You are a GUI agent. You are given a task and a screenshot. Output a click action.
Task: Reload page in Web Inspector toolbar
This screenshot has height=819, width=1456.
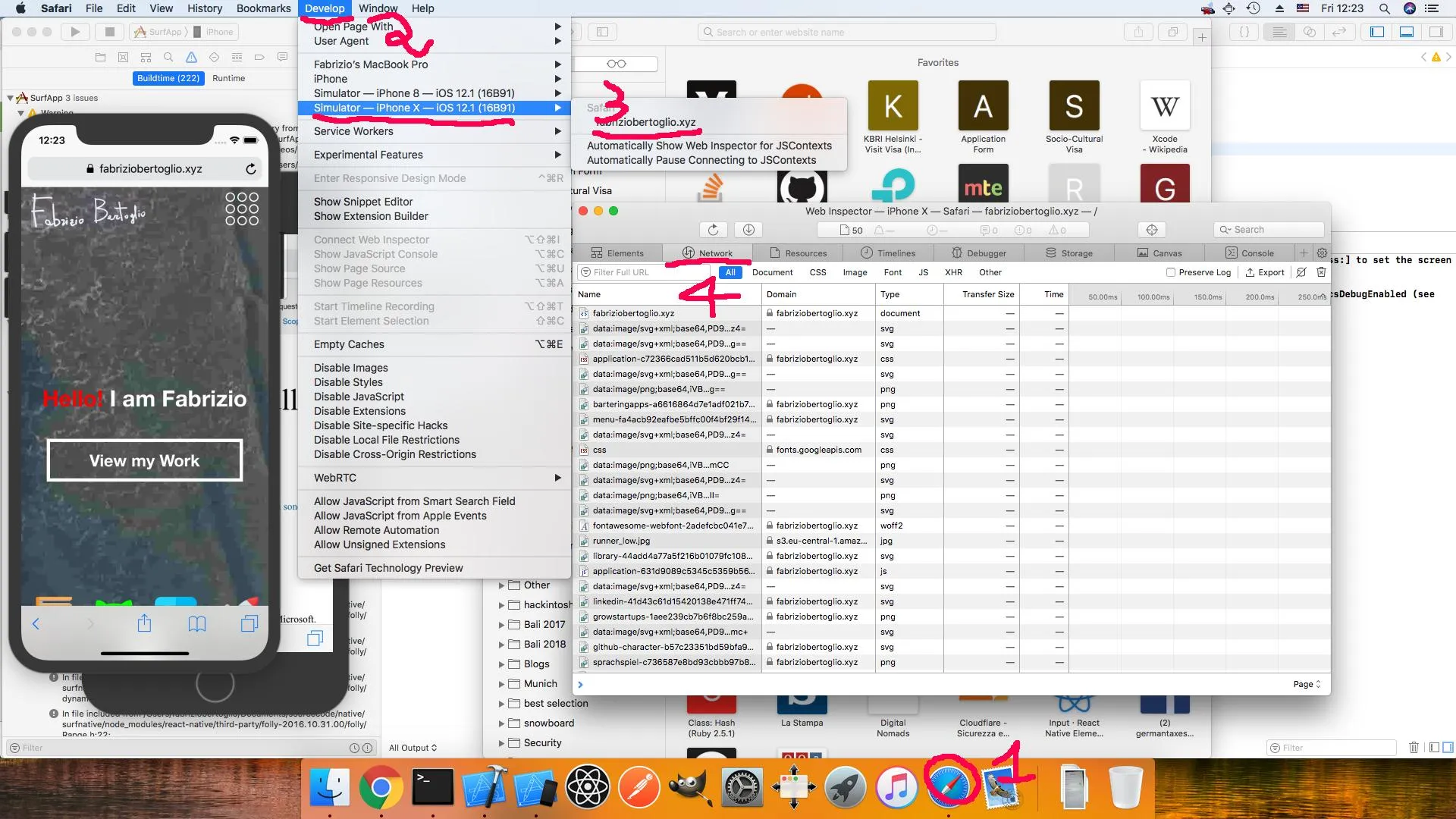pyautogui.click(x=713, y=230)
